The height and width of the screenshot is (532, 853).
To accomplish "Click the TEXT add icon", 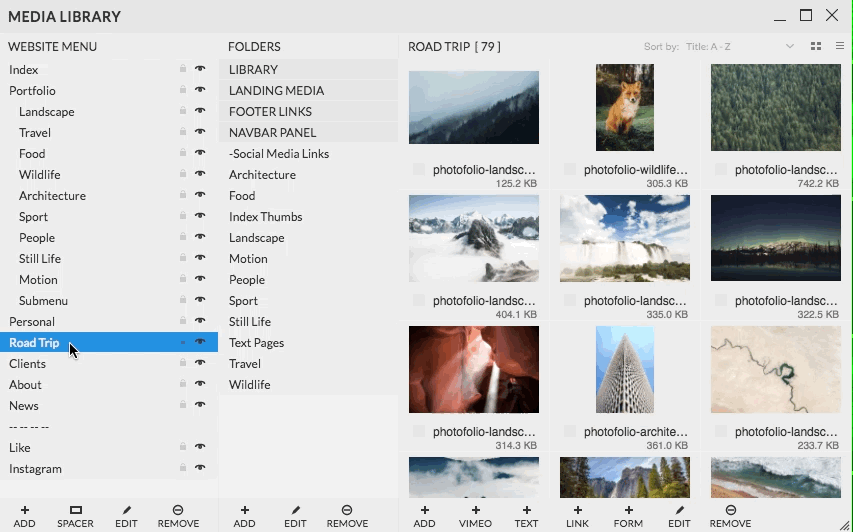I will (526, 510).
